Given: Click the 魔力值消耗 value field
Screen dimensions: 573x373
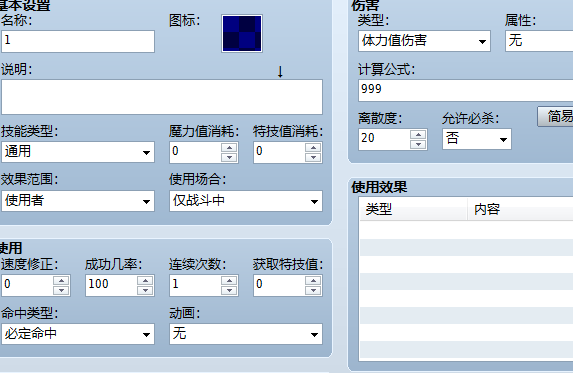Looking at the screenshot, I should coord(196,152).
